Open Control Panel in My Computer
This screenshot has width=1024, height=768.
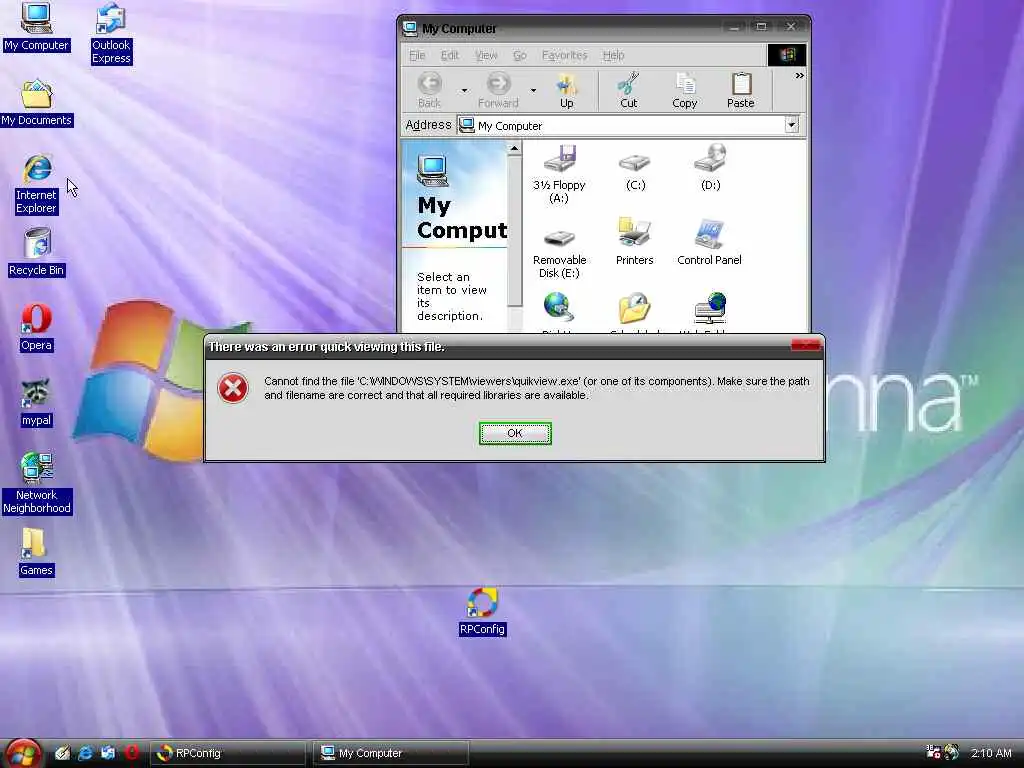coord(709,242)
